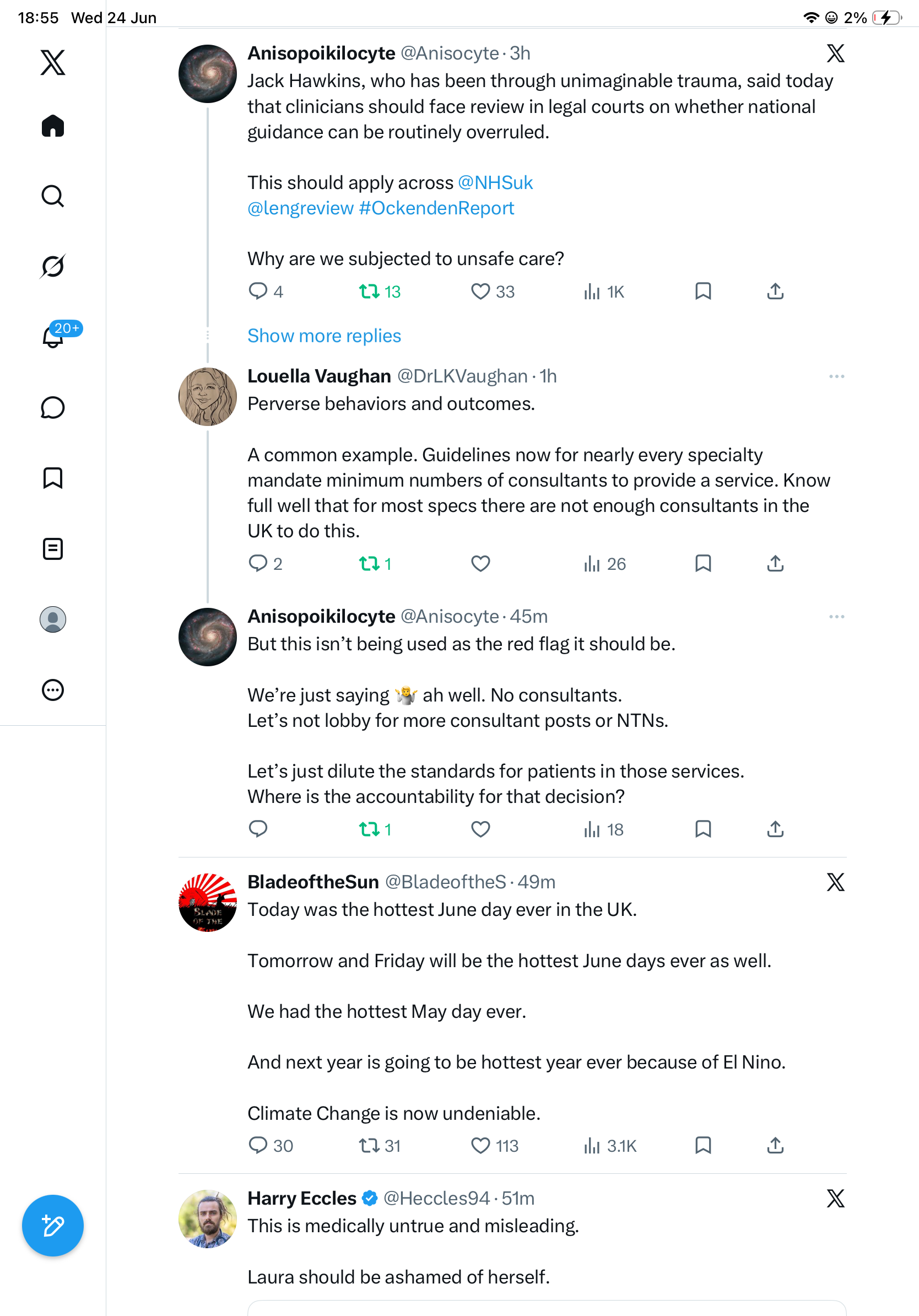
Task: Open Lists icon in the sidebar
Action: (53, 548)
